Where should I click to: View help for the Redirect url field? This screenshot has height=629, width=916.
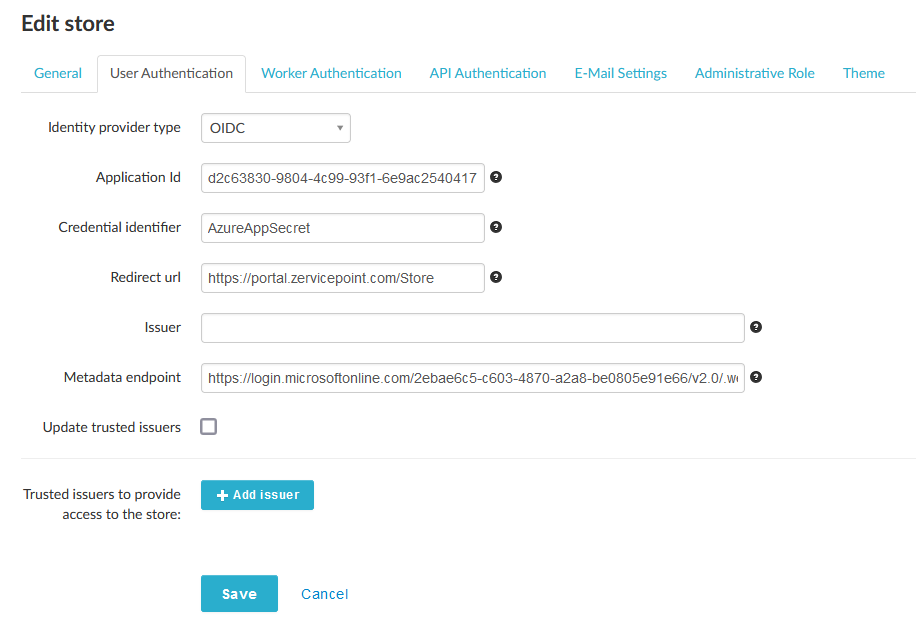point(496,277)
